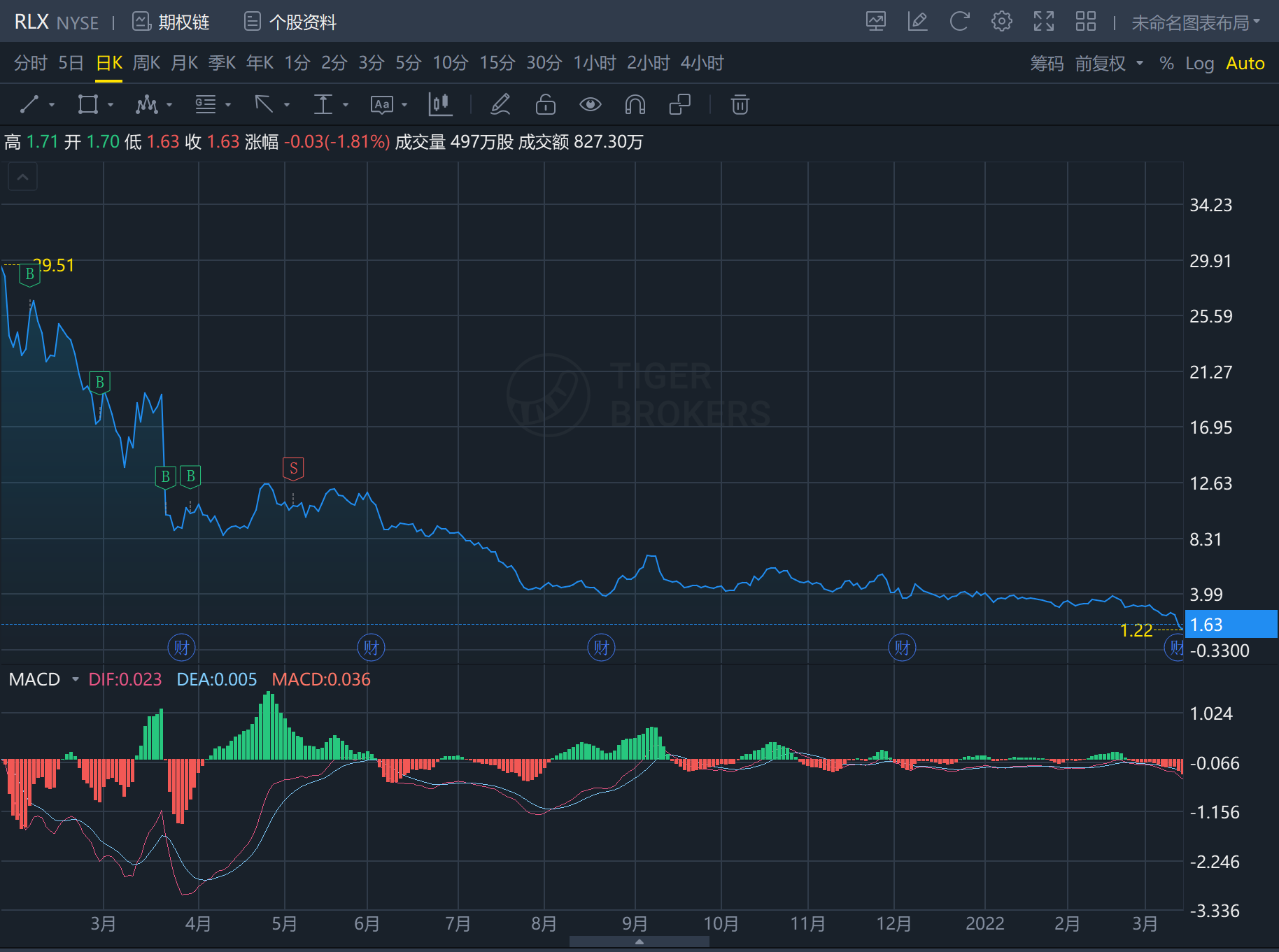Select the 15分 timeframe tab
The image size is (1279, 952).
(x=497, y=63)
